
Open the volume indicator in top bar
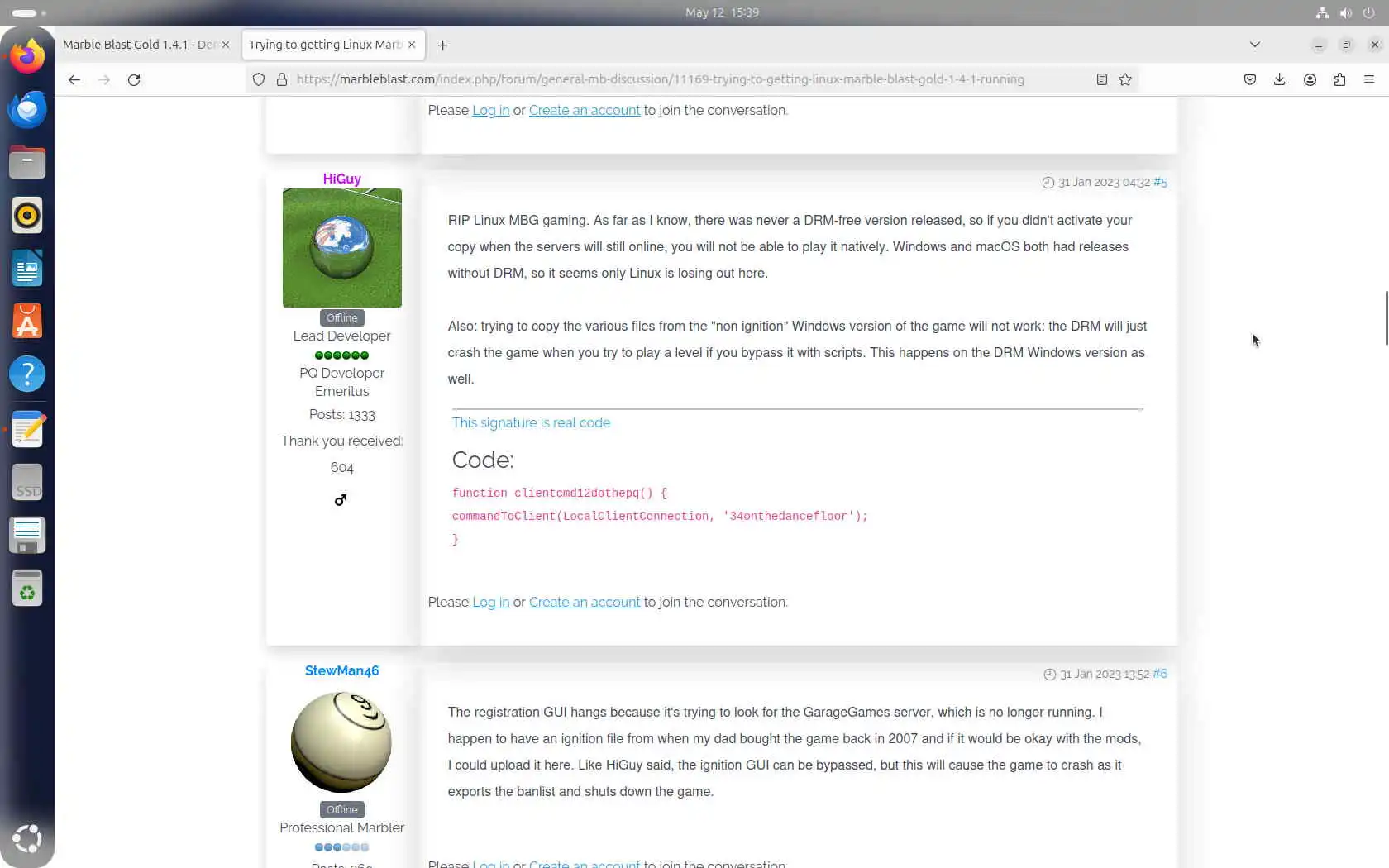[1346, 12]
